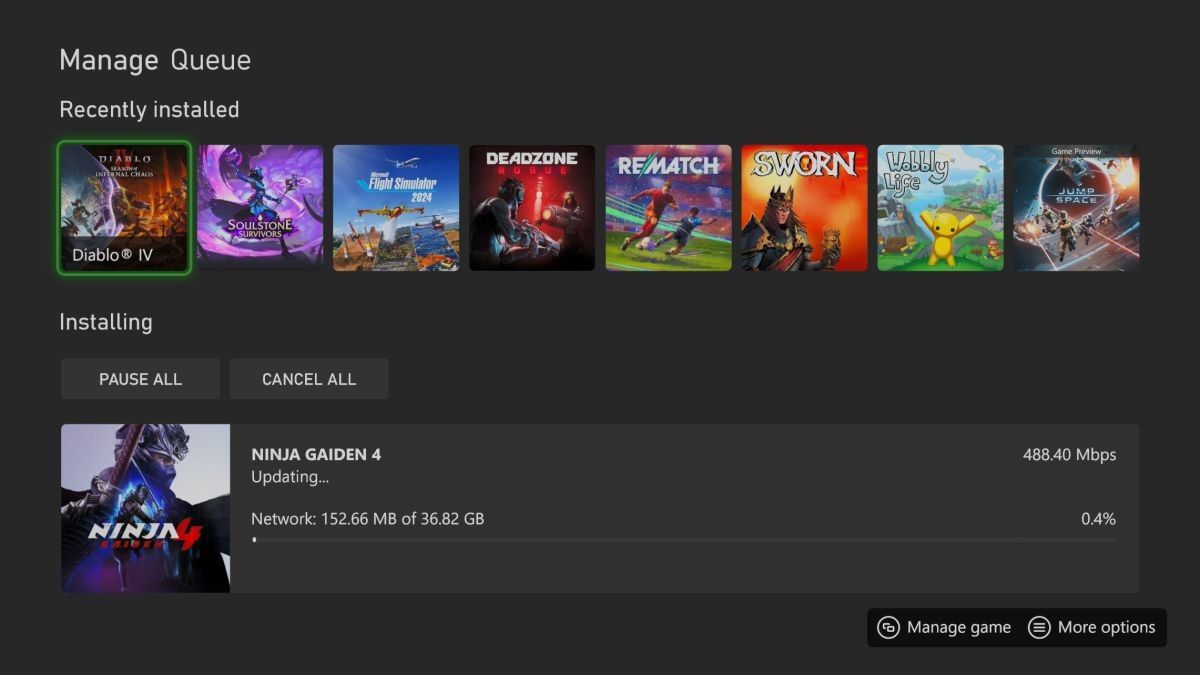1200x675 pixels.
Task: Pause all active installations
Action: coord(140,379)
